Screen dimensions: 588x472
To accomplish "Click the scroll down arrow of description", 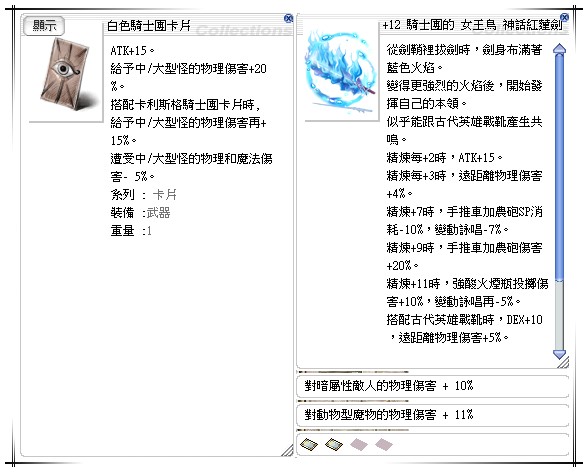I will point(559,354).
